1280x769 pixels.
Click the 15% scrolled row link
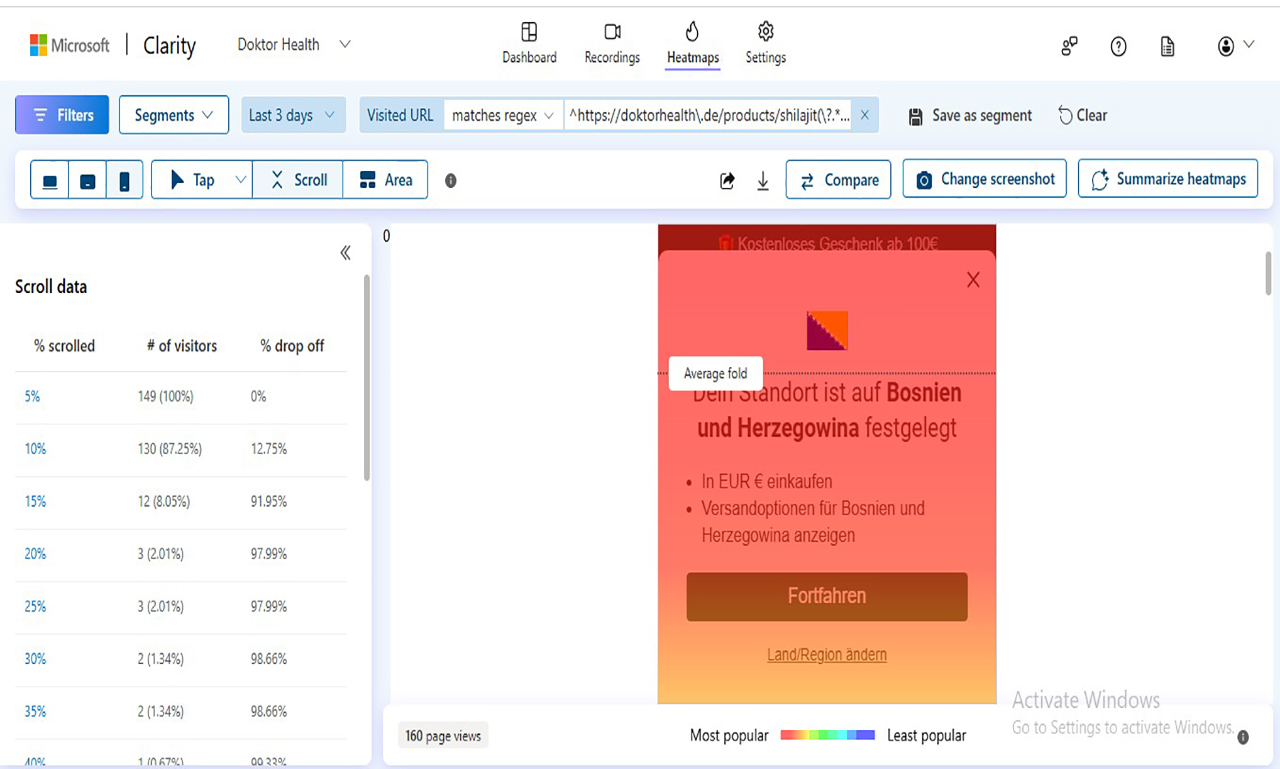pyautogui.click(x=35, y=501)
